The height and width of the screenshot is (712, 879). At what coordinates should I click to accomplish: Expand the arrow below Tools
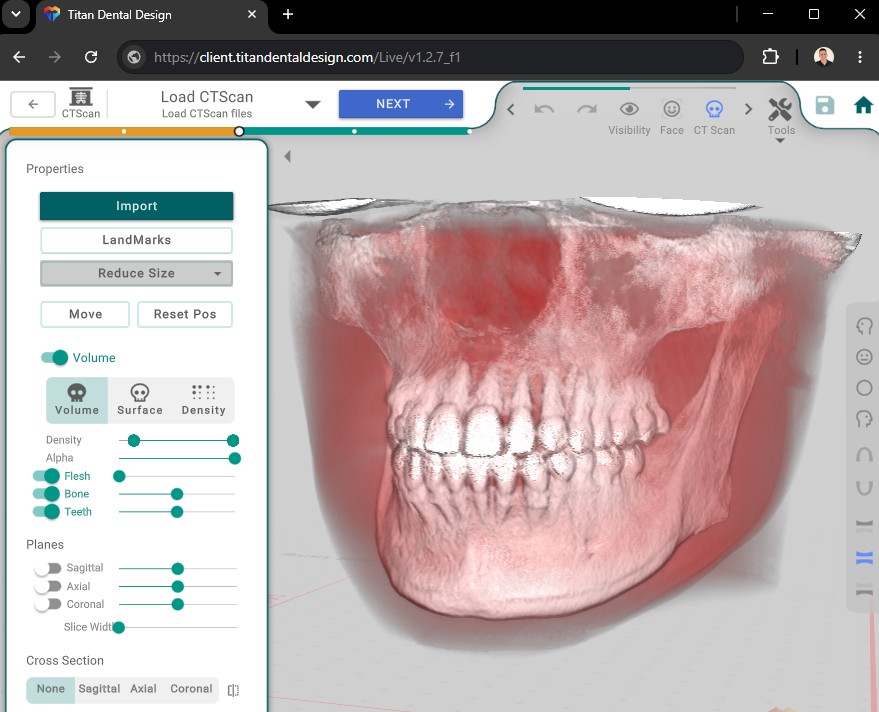780,141
